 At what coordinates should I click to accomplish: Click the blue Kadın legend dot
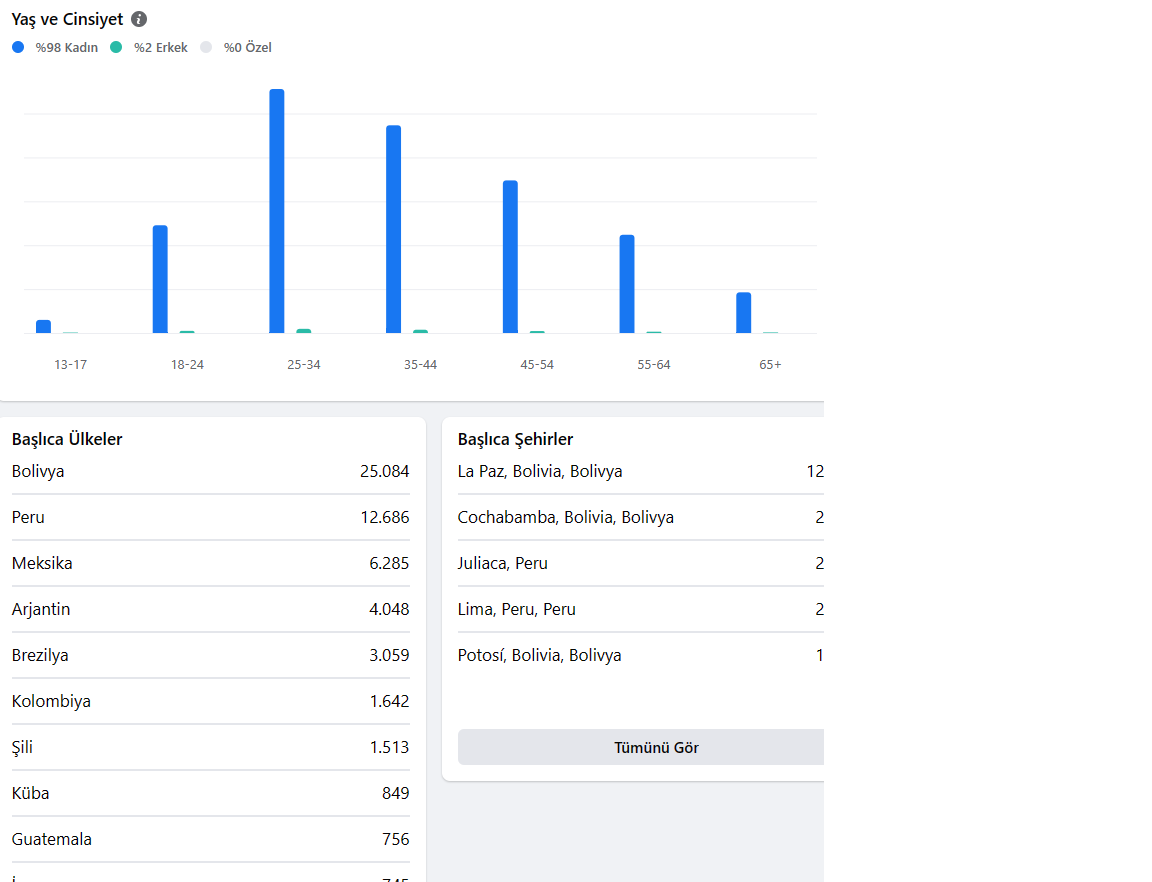point(18,47)
